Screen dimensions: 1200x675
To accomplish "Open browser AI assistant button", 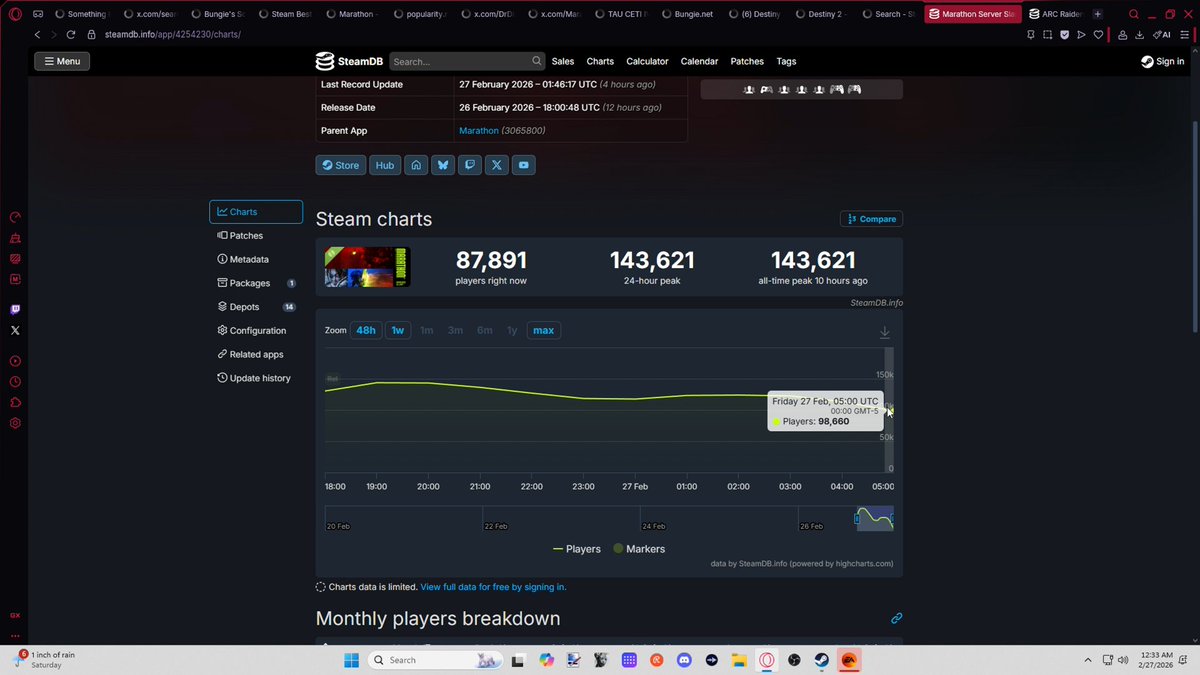I will pos(1163,34).
